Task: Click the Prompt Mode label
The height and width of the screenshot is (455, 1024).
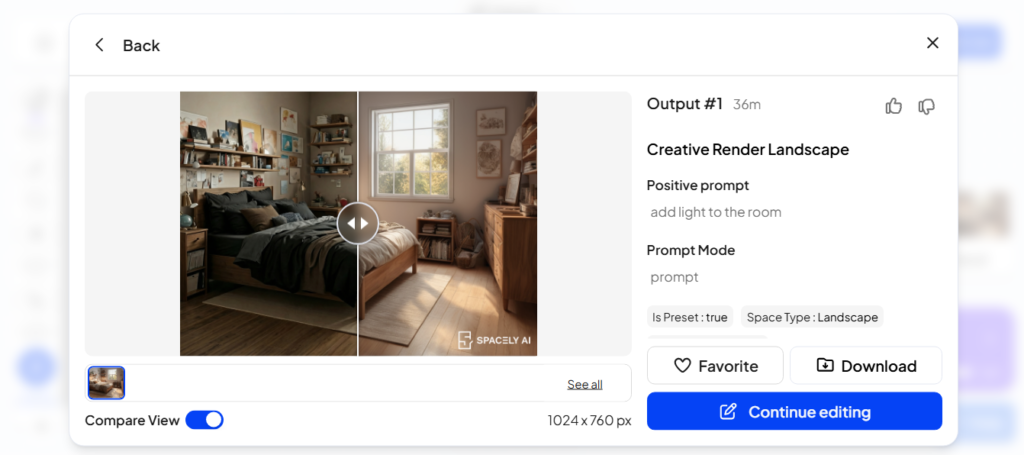Action: pos(690,250)
